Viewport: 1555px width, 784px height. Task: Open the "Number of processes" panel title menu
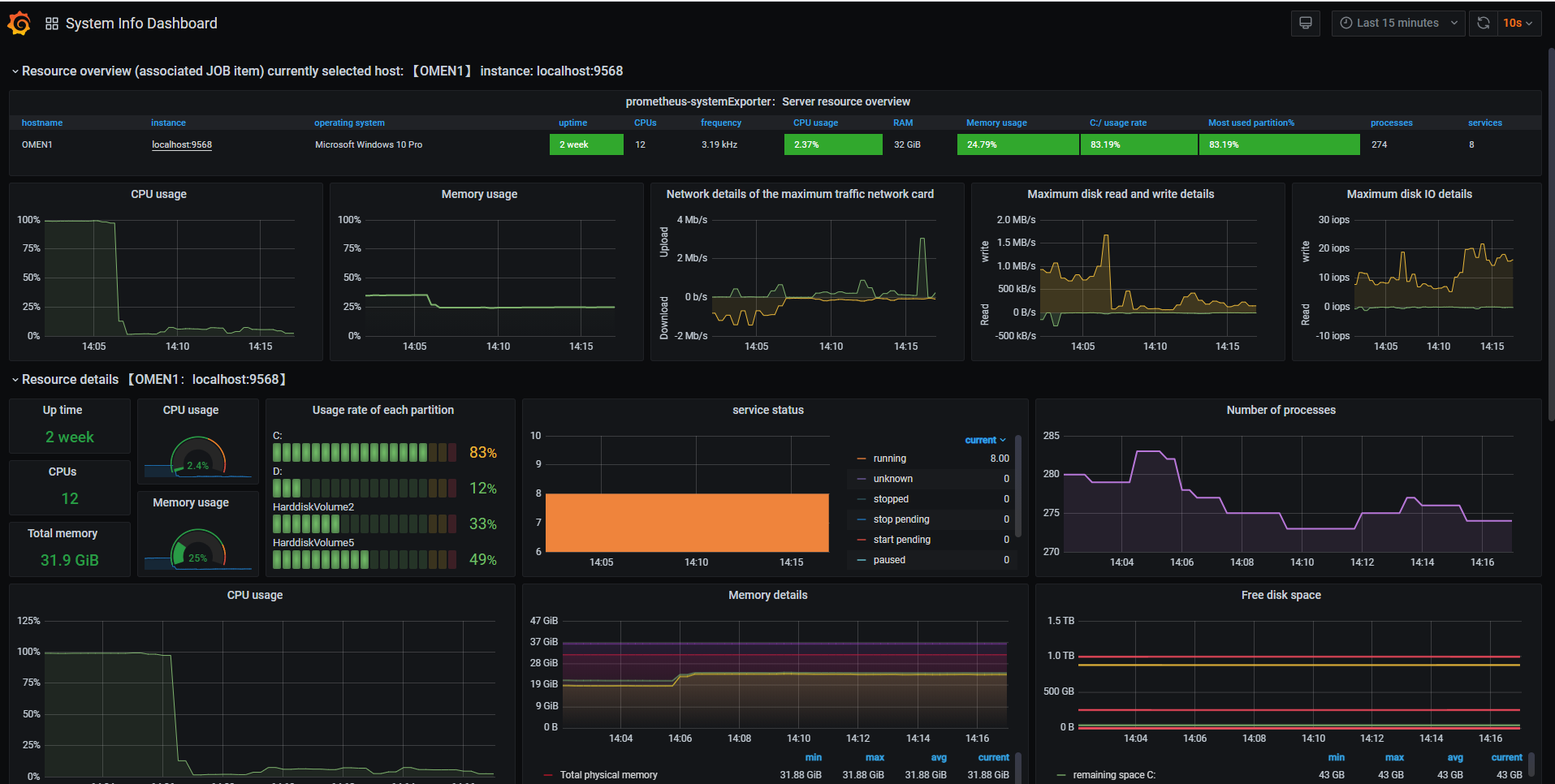[1280, 410]
